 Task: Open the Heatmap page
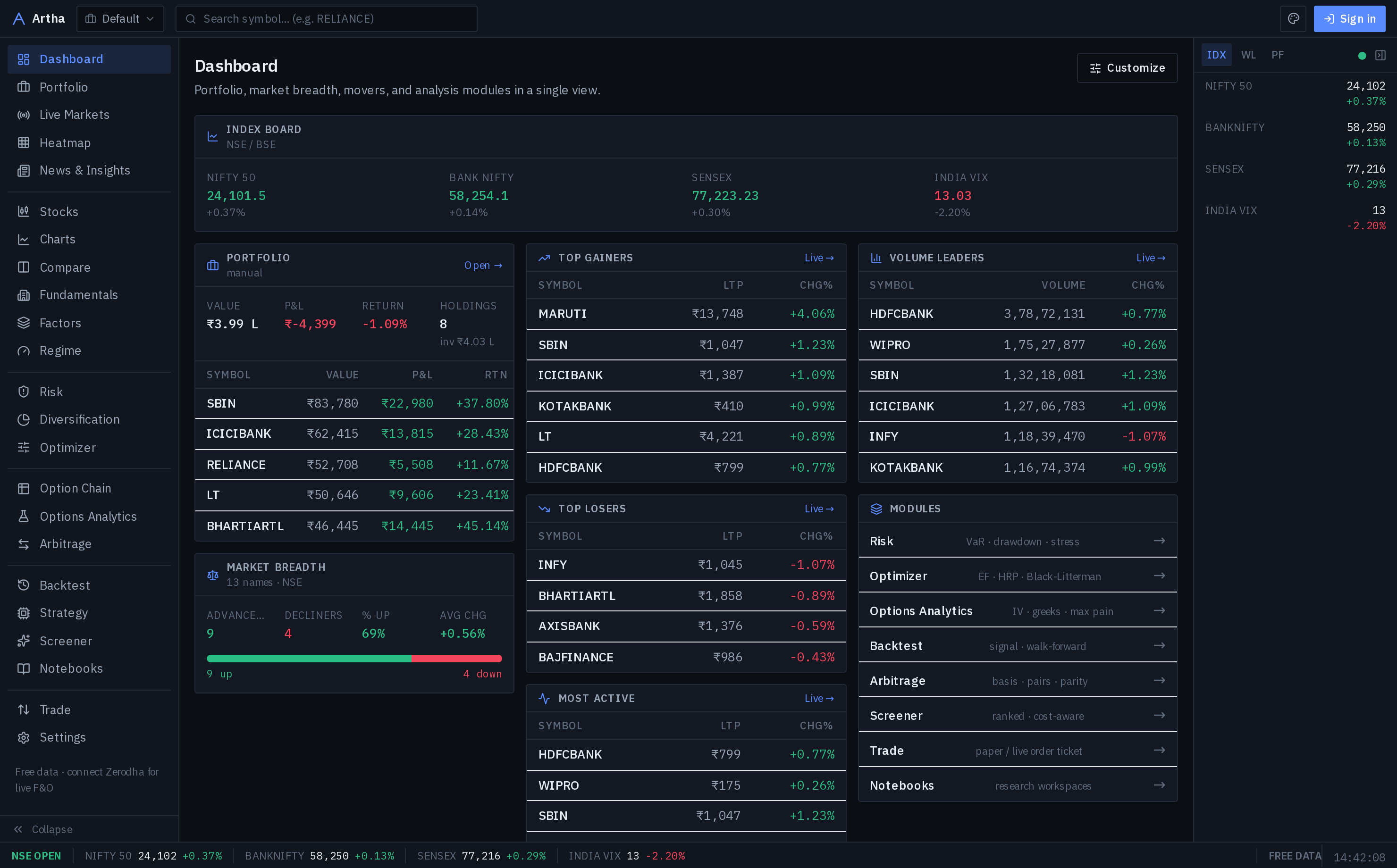(x=89, y=142)
